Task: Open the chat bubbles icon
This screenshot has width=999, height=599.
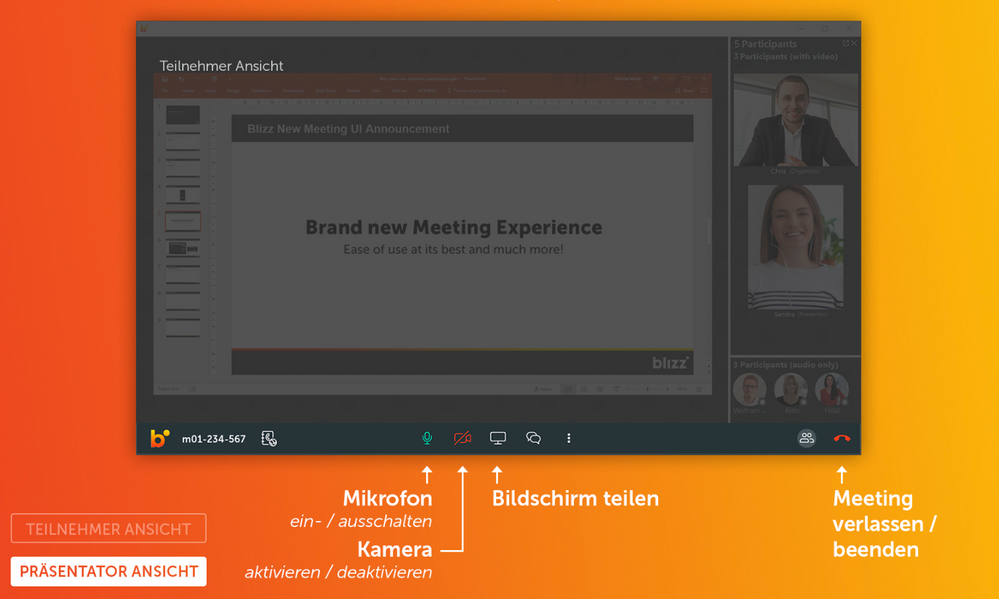Action: [x=533, y=438]
